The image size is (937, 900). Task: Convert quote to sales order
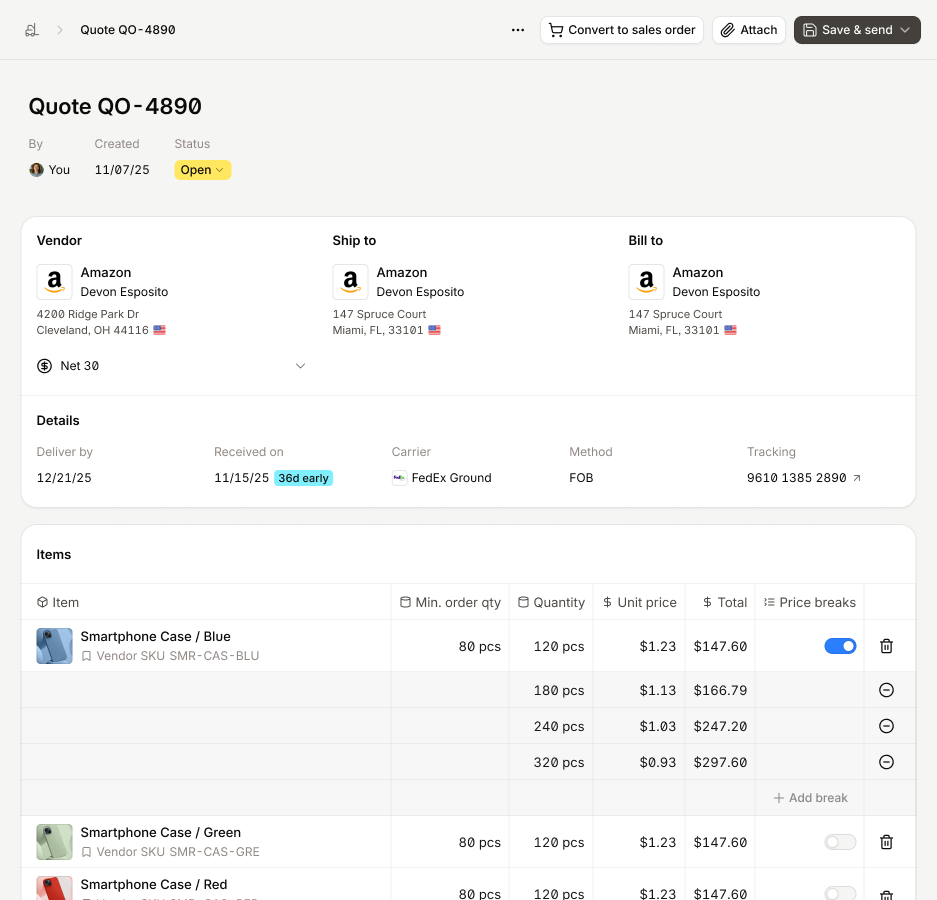click(x=621, y=30)
